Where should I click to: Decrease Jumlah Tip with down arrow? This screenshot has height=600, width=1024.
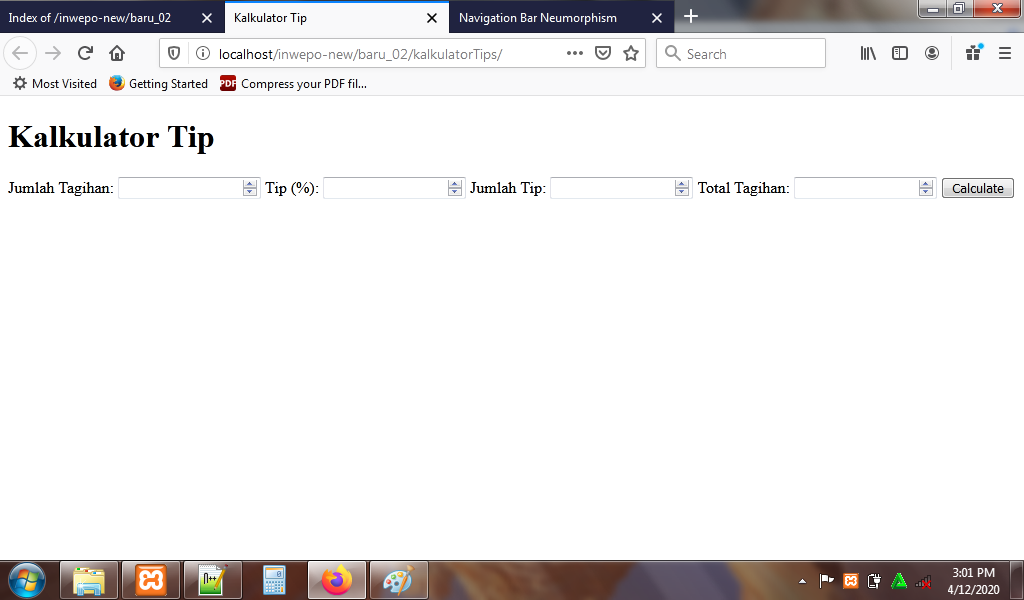pos(682,193)
